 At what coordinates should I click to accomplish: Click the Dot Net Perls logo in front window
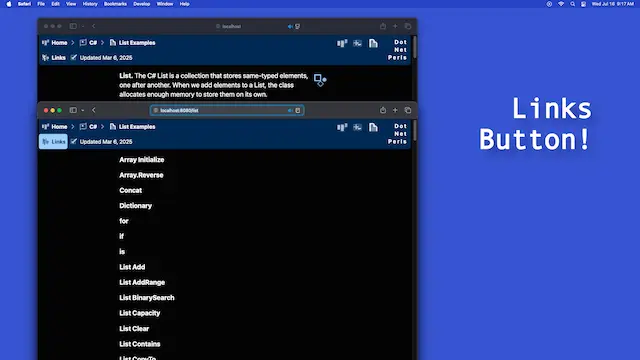point(398,134)
